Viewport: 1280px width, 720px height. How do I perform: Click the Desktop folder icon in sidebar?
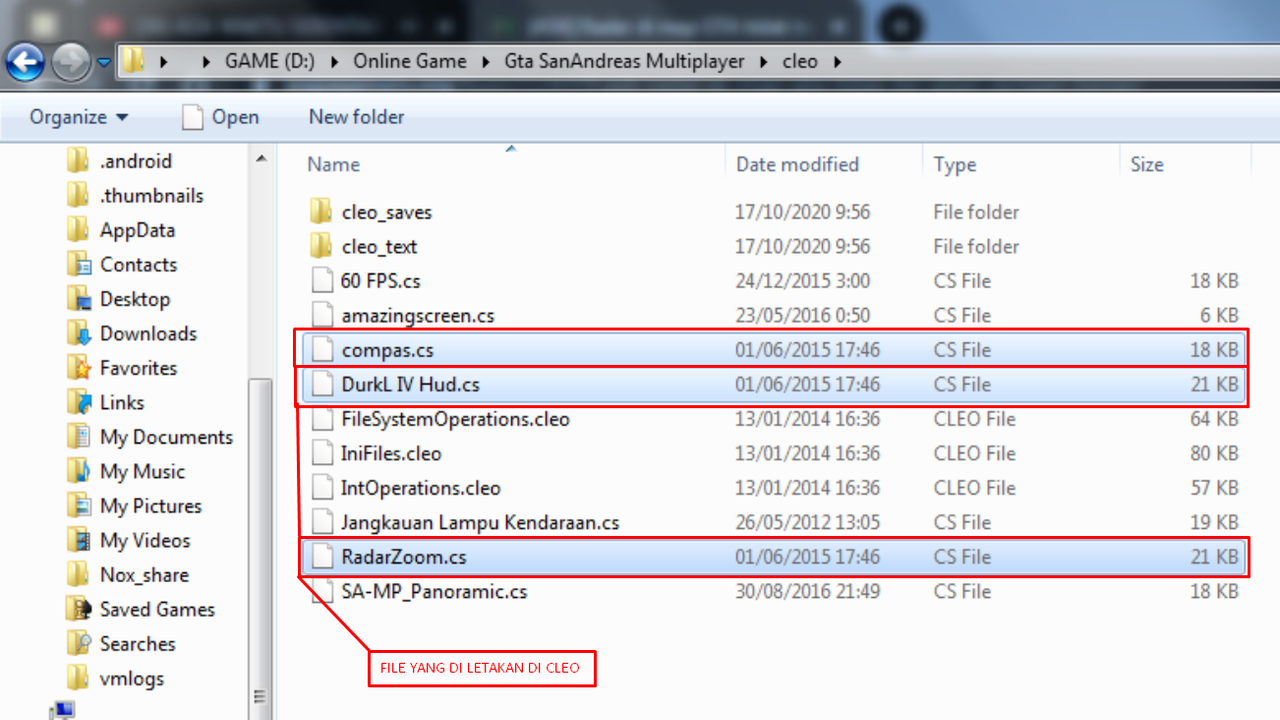(x=79, y=299)
